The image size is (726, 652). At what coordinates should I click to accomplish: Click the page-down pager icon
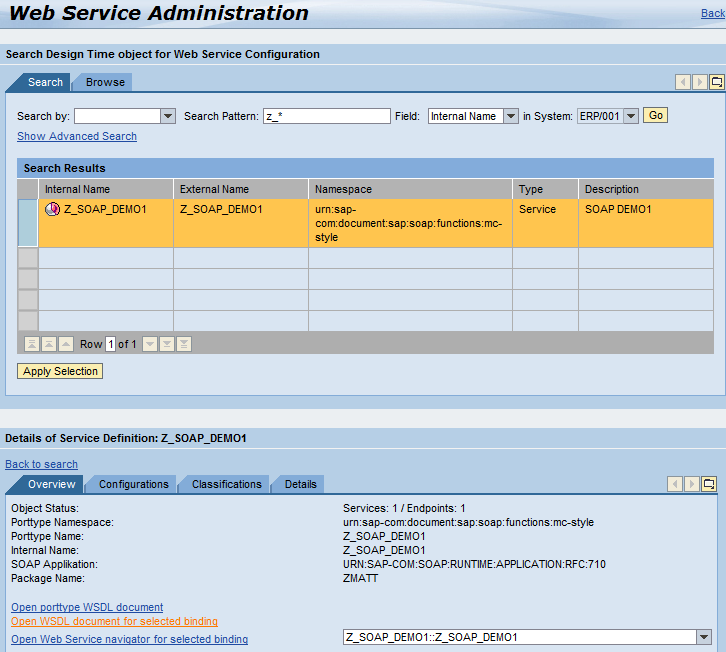point(167,344)
